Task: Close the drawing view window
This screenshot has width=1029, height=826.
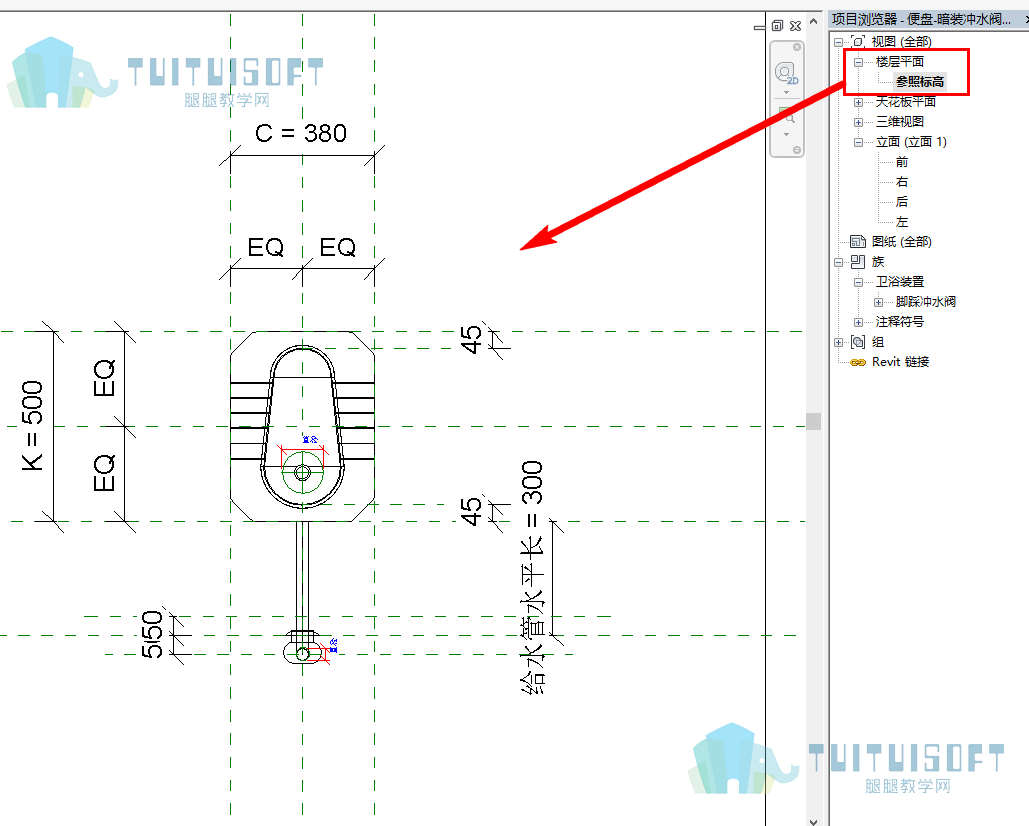Action: click(x=795, y=26)
